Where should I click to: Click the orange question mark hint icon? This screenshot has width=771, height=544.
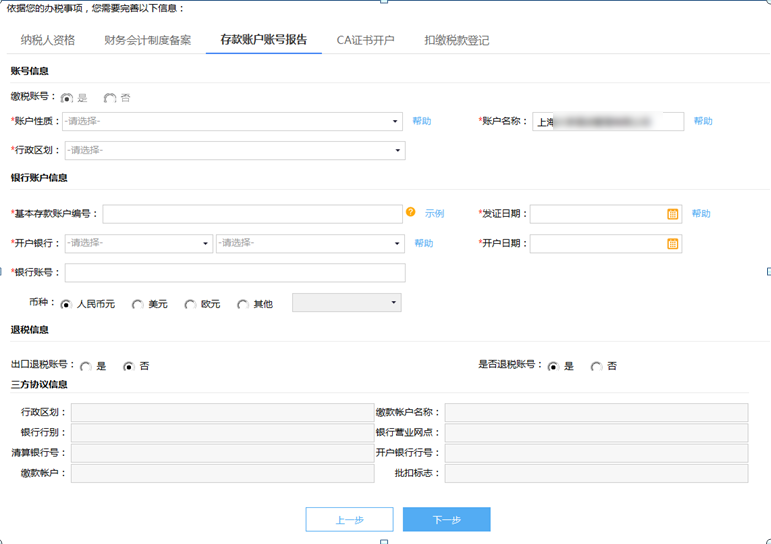point(410,213)
